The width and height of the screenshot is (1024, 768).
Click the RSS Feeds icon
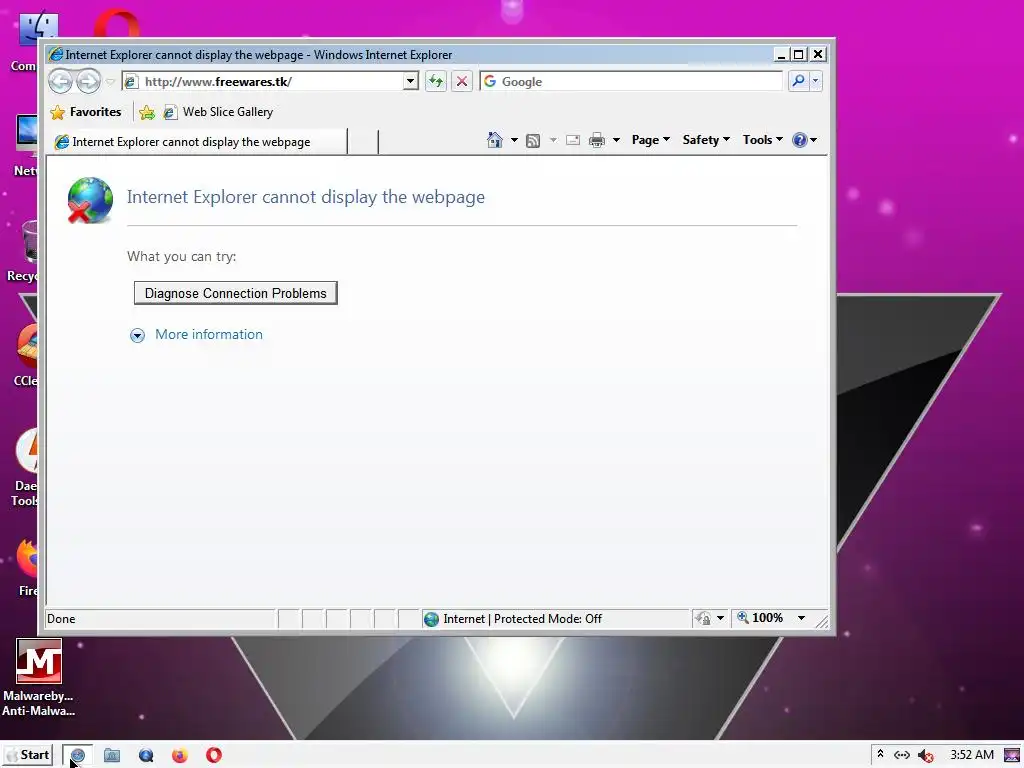pyautogui.click(x=533, y=140)
